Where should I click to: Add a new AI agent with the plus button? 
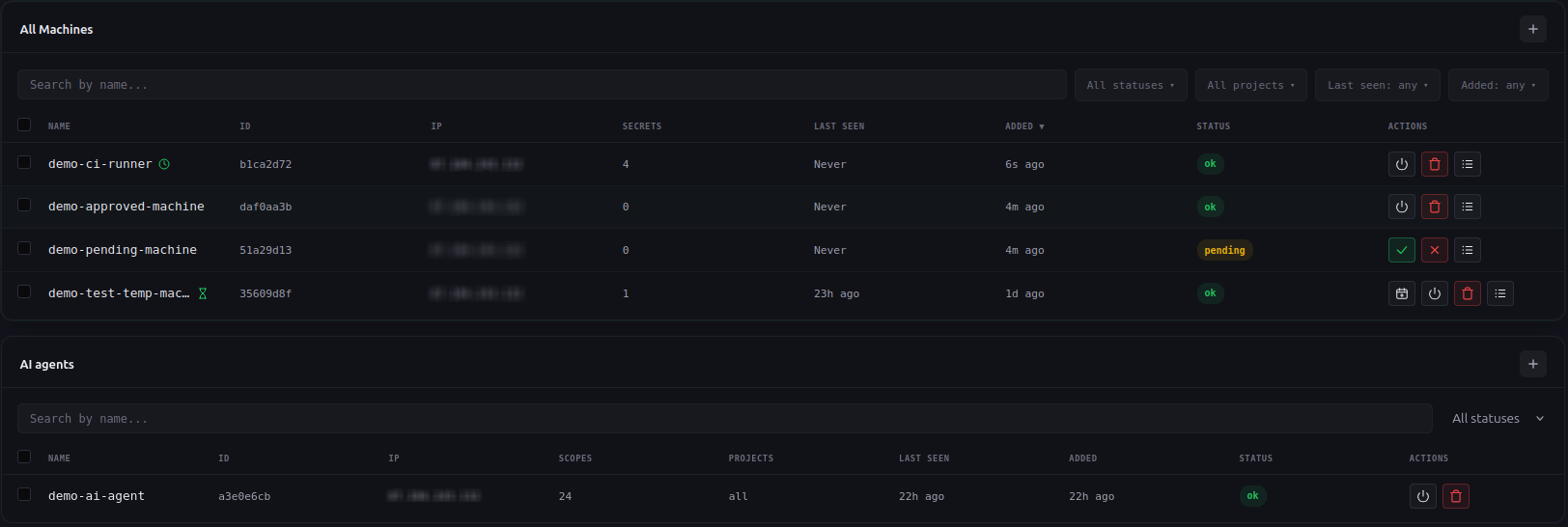tap(1533, 364)
